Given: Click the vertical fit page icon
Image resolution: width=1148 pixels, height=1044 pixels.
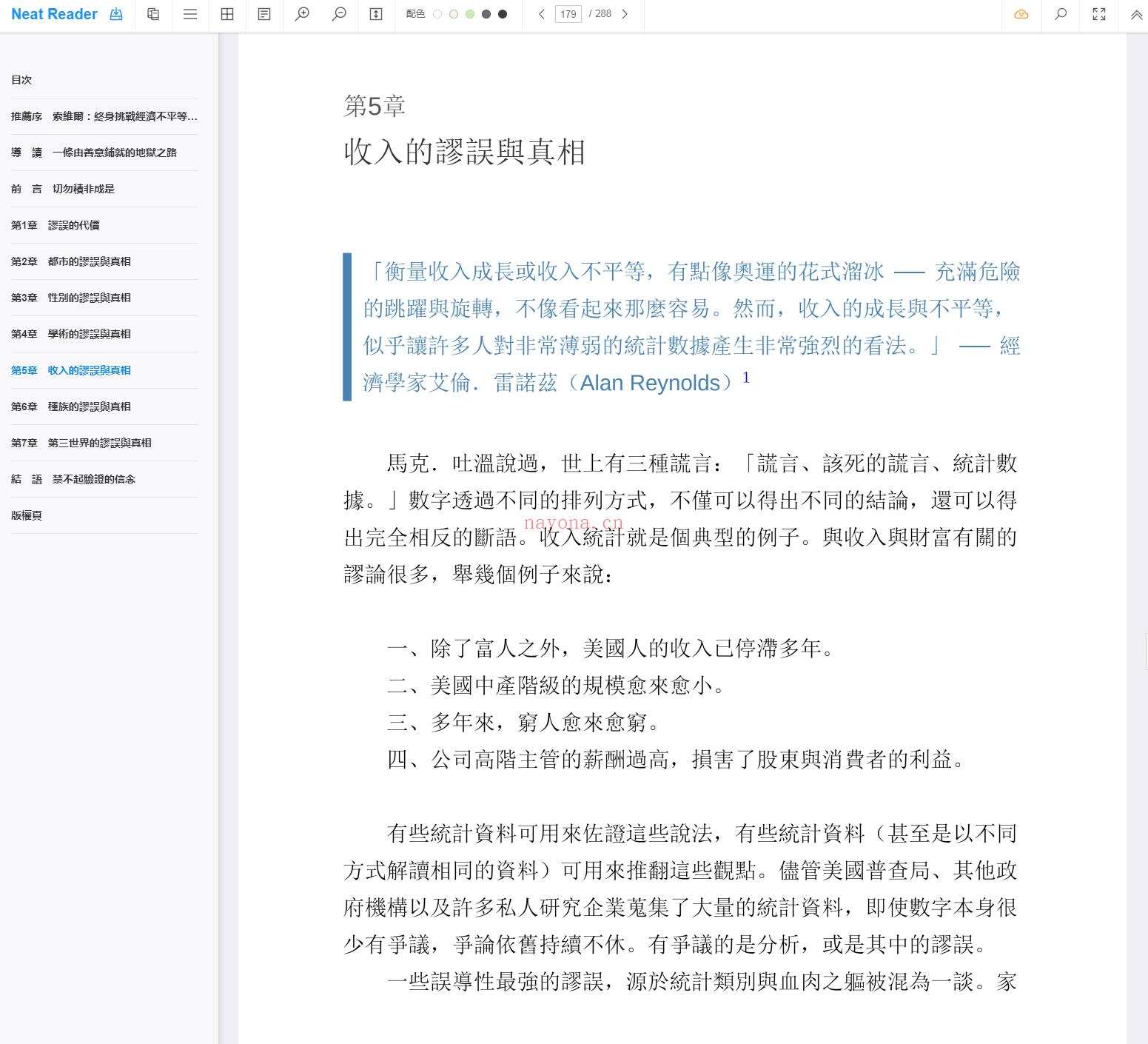Looking at the screenshot, I should click(376, 14).
